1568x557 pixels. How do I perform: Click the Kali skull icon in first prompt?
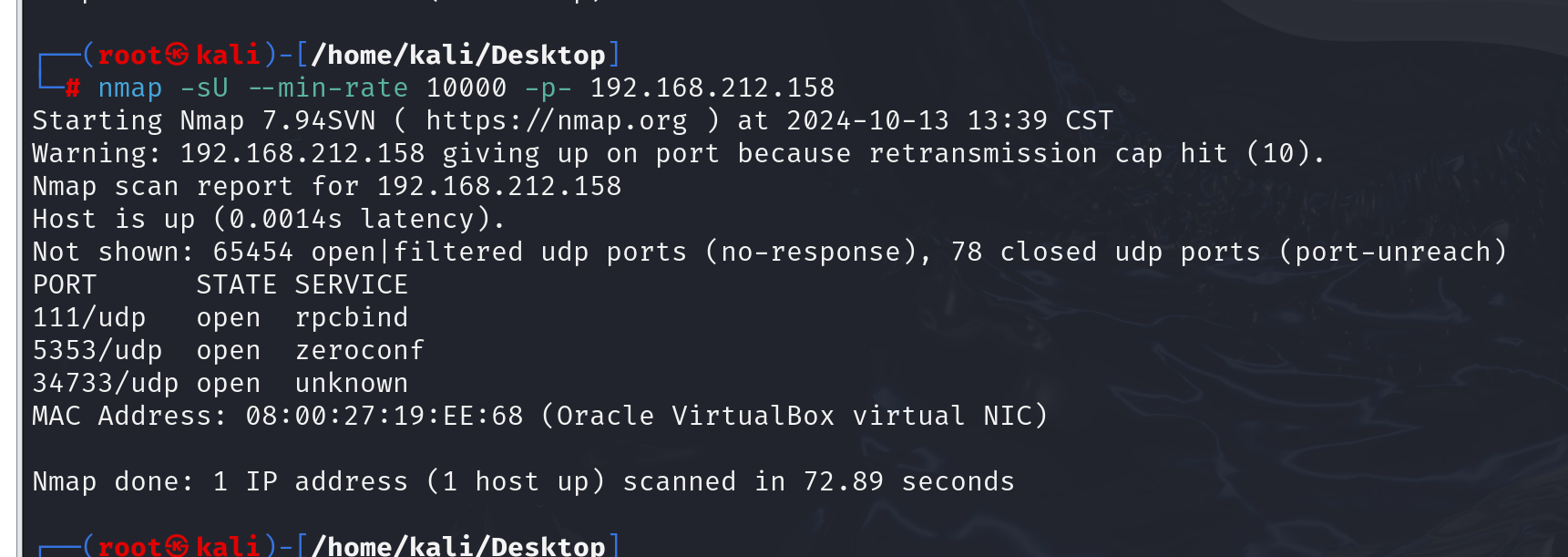178,55
